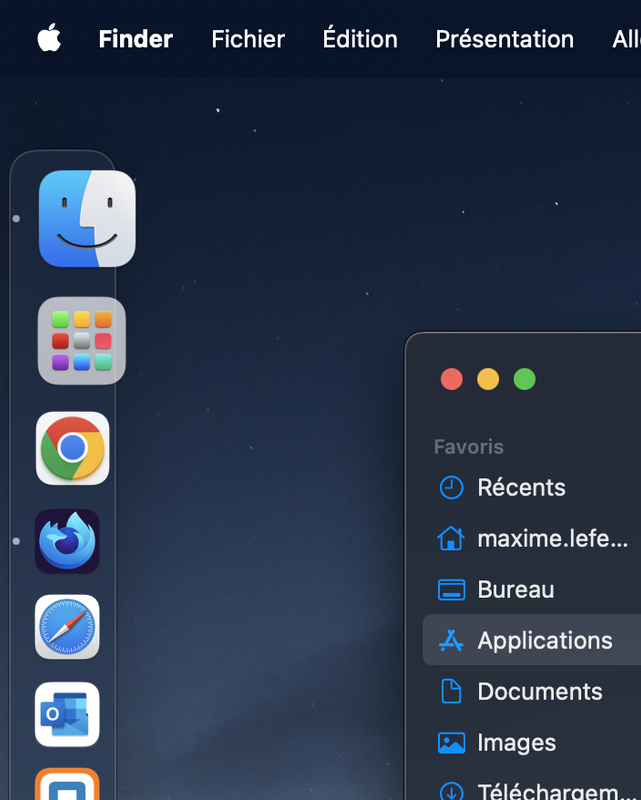Open the Édition menu

(x=360, y=39)
